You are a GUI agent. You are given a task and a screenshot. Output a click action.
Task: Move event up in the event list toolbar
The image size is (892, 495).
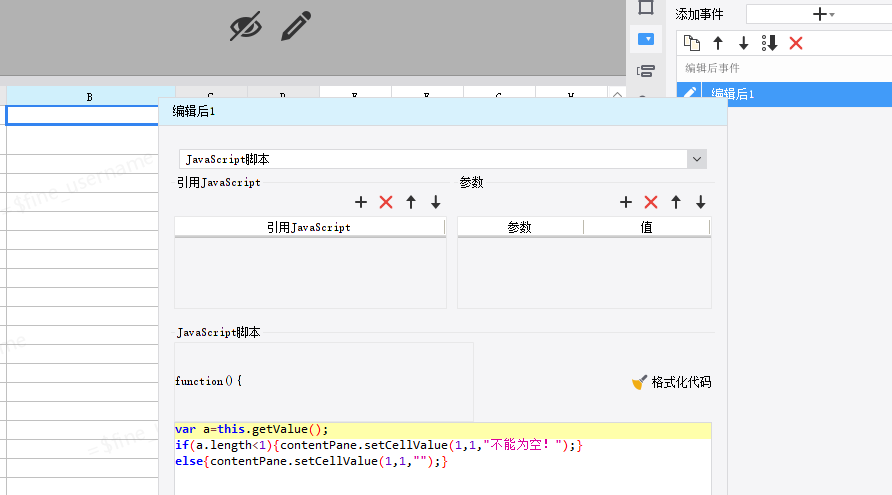click(x=718, y=43)
